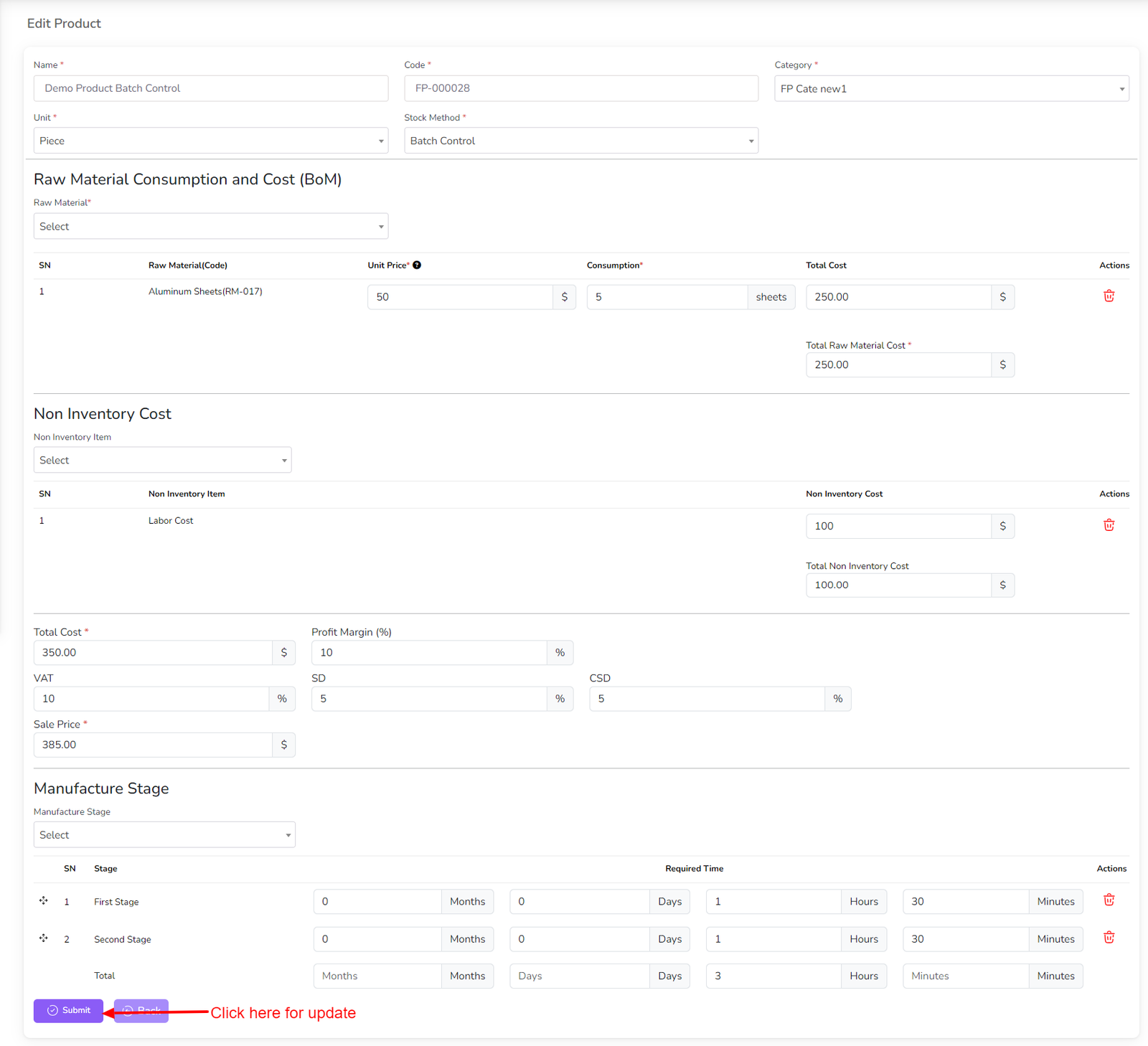Click the First Stage Hours field

tap(773, 902)
